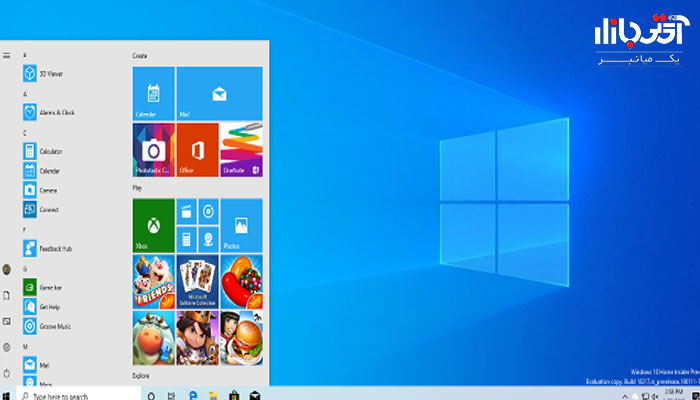
Task: Open Cortana from the taskbar
Action: (151, 396)
